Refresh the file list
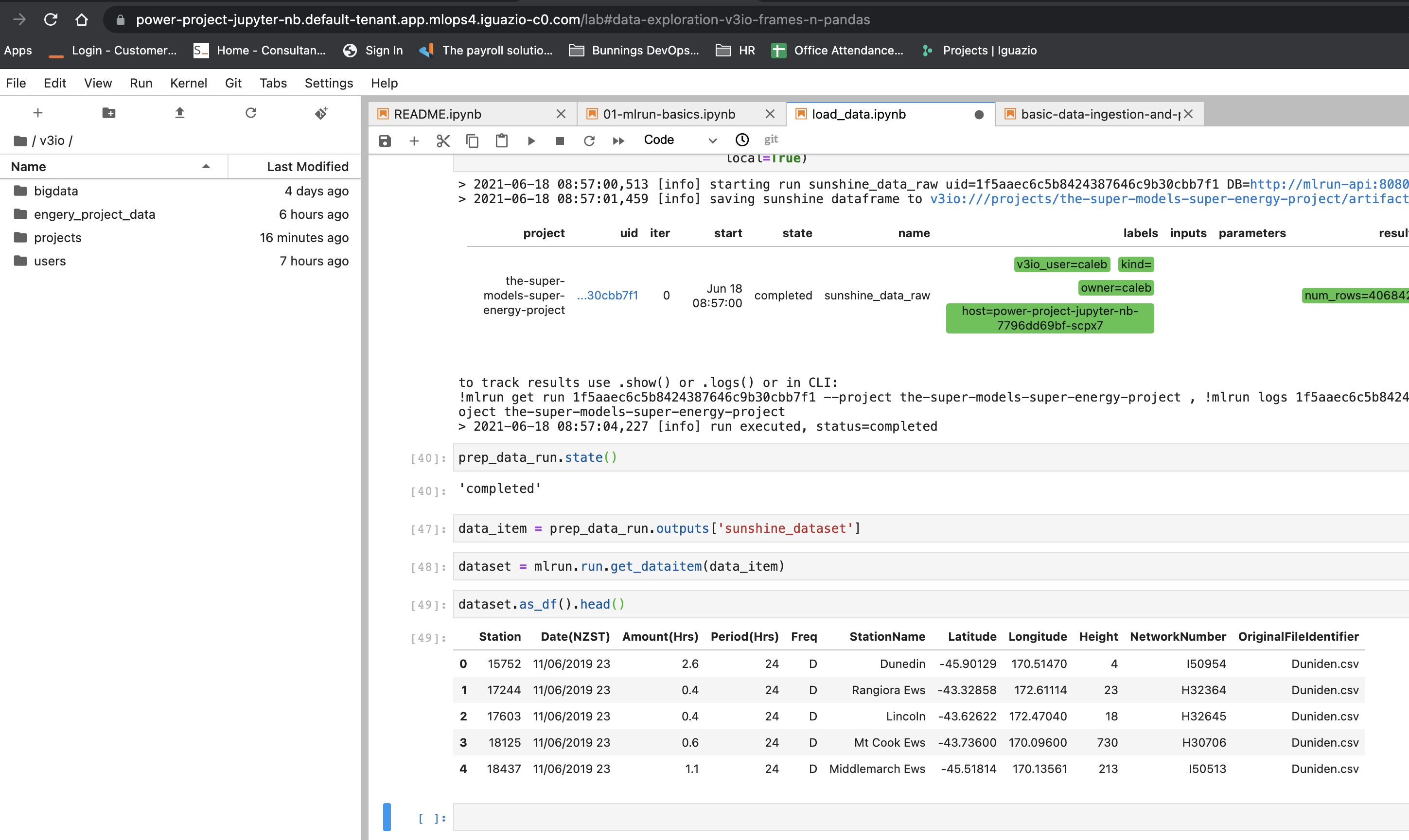This screenshot has width=1409, height=840. 251,113
